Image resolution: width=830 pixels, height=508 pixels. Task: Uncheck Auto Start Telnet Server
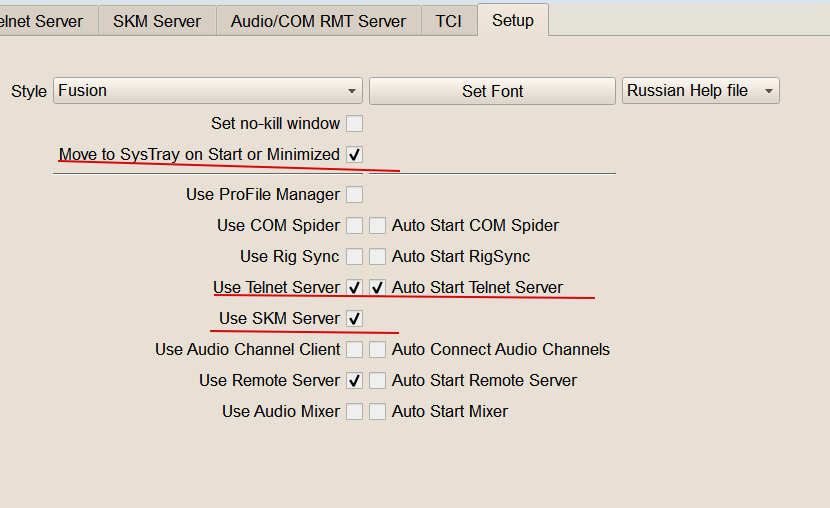tap(377, 288)
